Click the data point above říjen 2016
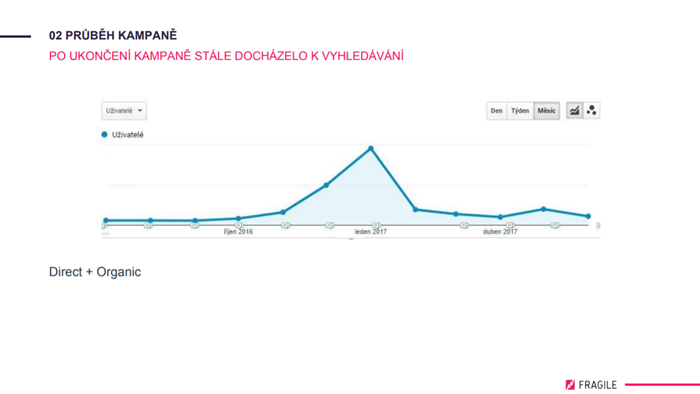Screen dimensions: 700x394 (238, 219)
